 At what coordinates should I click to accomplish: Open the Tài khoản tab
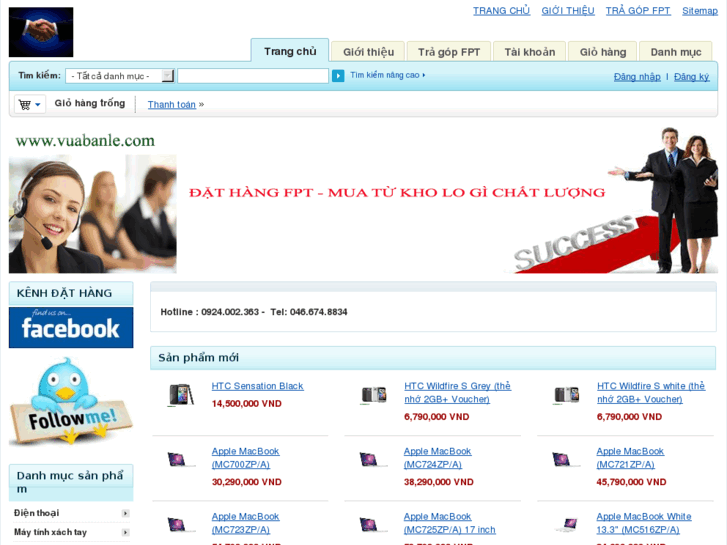[529, 52]
